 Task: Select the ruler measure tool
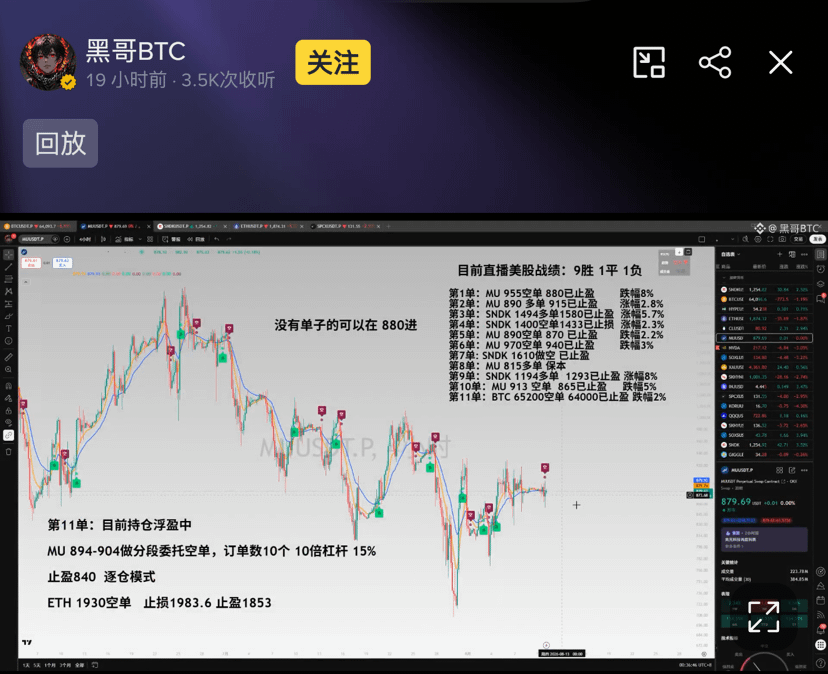coord(8,357)
